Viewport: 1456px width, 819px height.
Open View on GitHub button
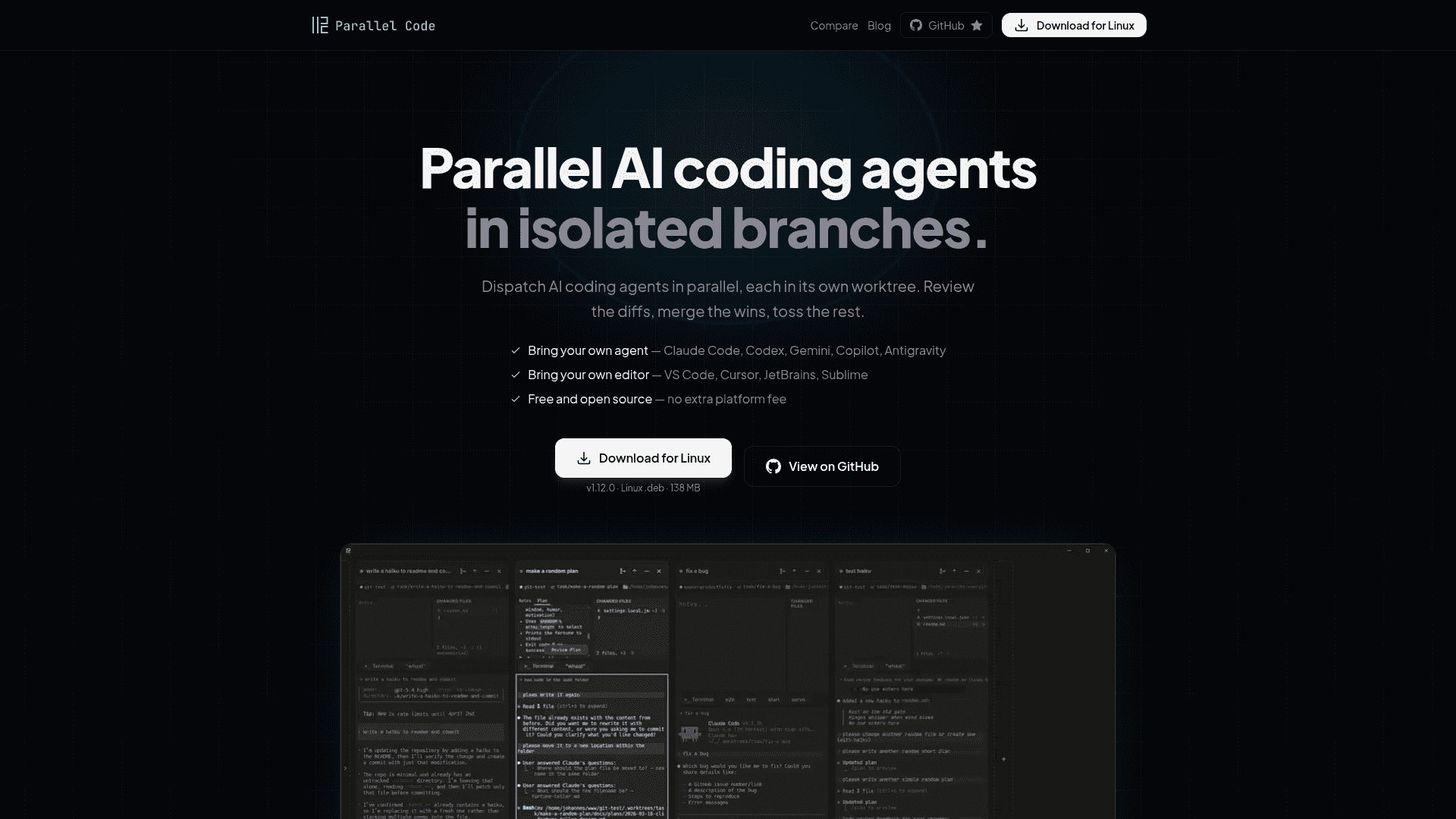[822, 466]
